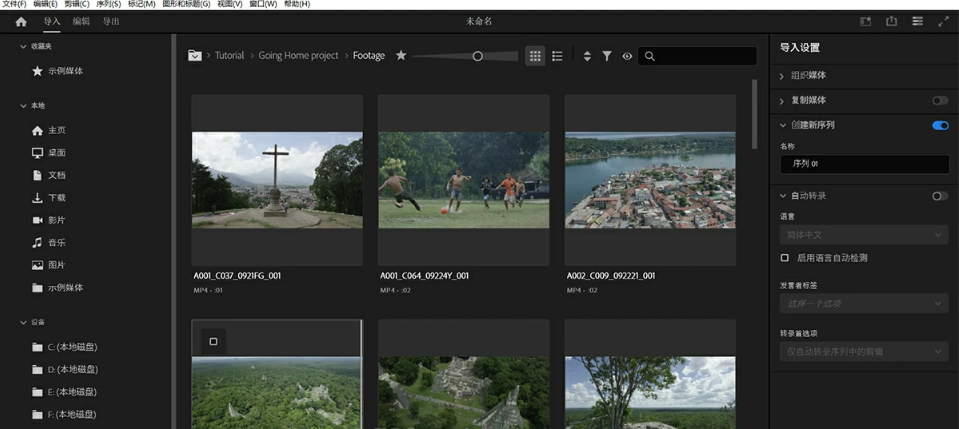Click the media browser vertical scrollbar
This screenshot has width=959, height=429.
point(754,113)
